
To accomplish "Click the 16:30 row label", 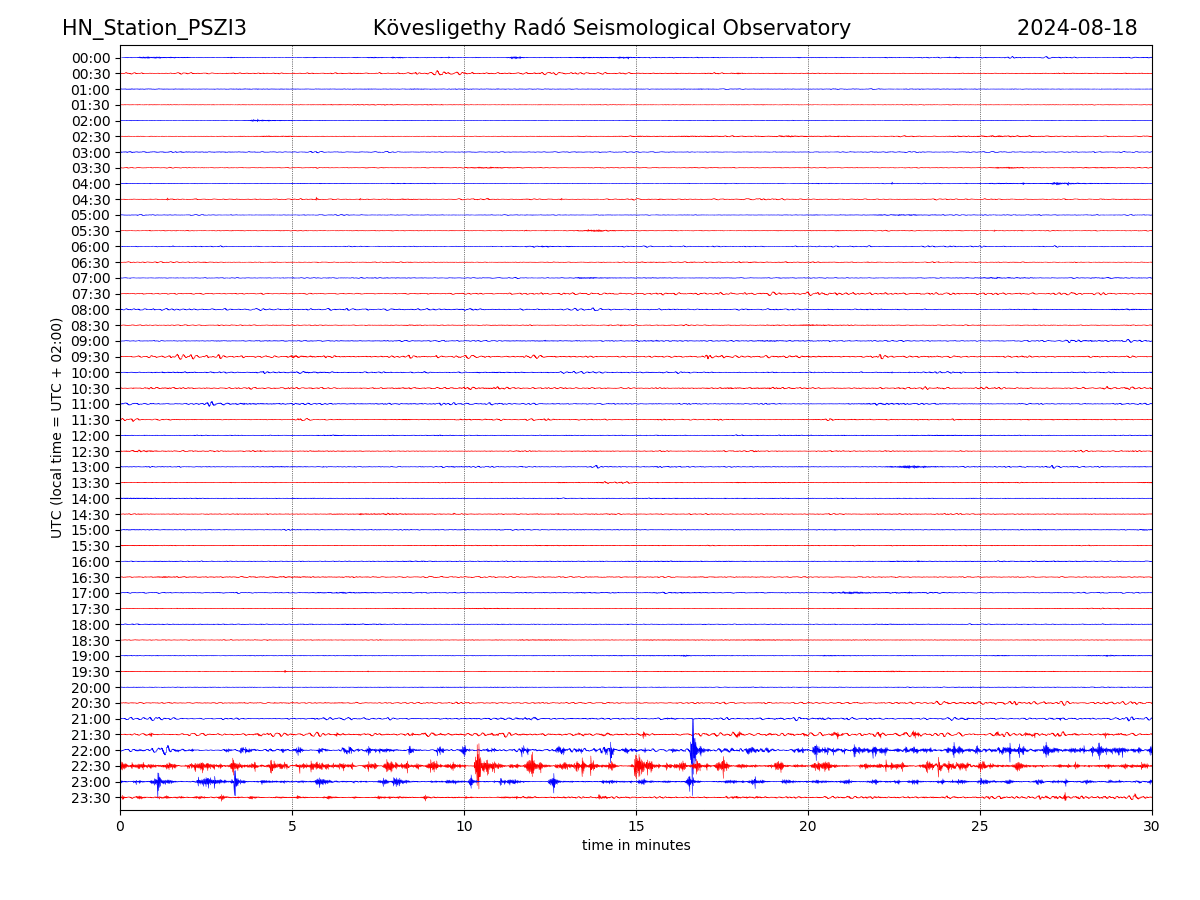I will coord(91,577).
